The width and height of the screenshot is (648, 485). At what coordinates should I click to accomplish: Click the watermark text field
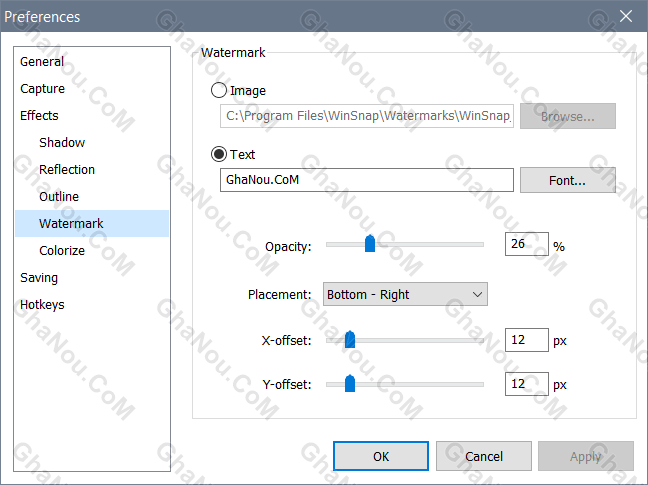click(x=367, y=180)
